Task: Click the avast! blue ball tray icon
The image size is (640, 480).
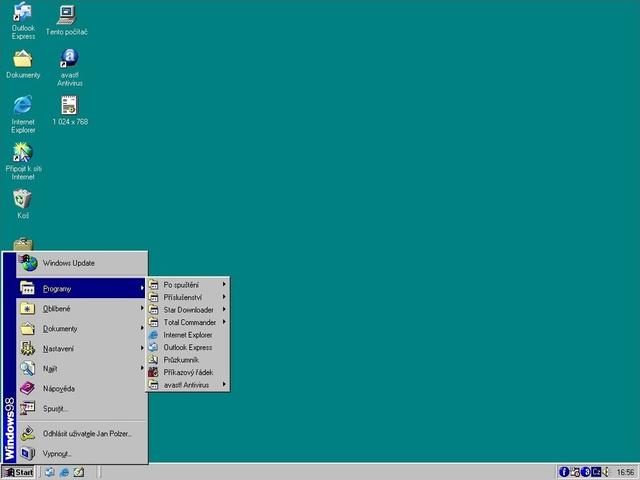Action: tap(585, 472)
